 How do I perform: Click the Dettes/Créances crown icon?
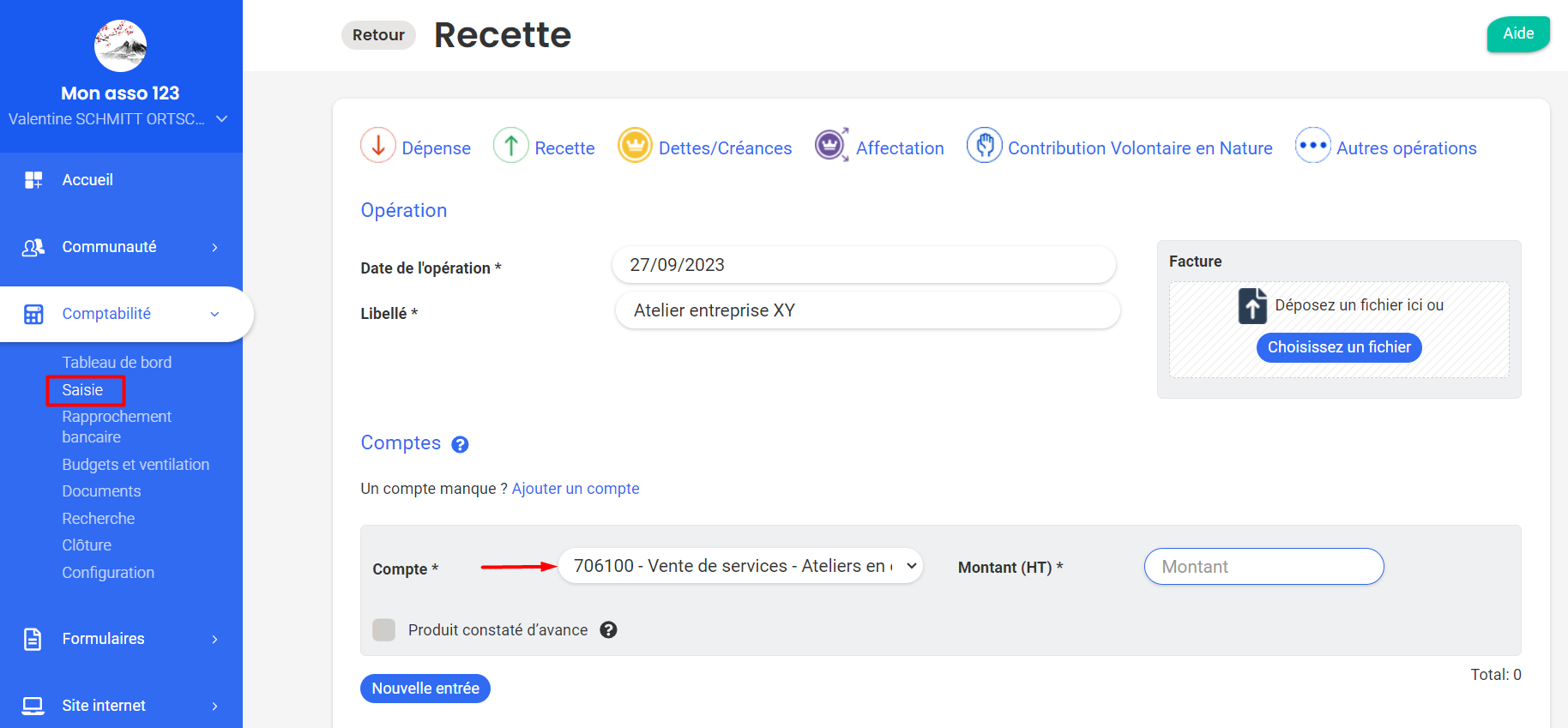click(636, 146)
